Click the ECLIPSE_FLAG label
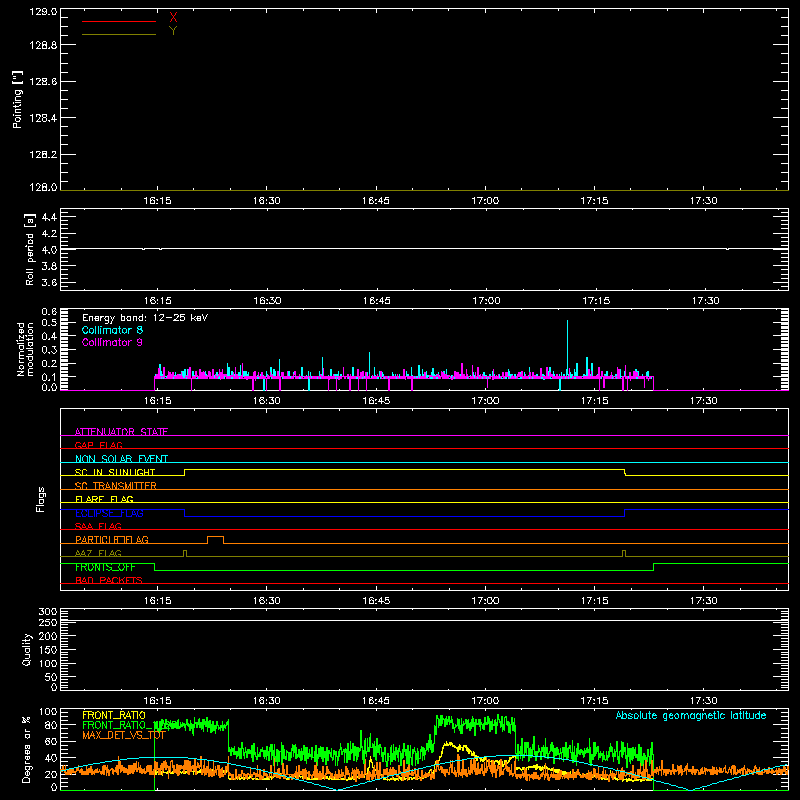 point(109,513)
